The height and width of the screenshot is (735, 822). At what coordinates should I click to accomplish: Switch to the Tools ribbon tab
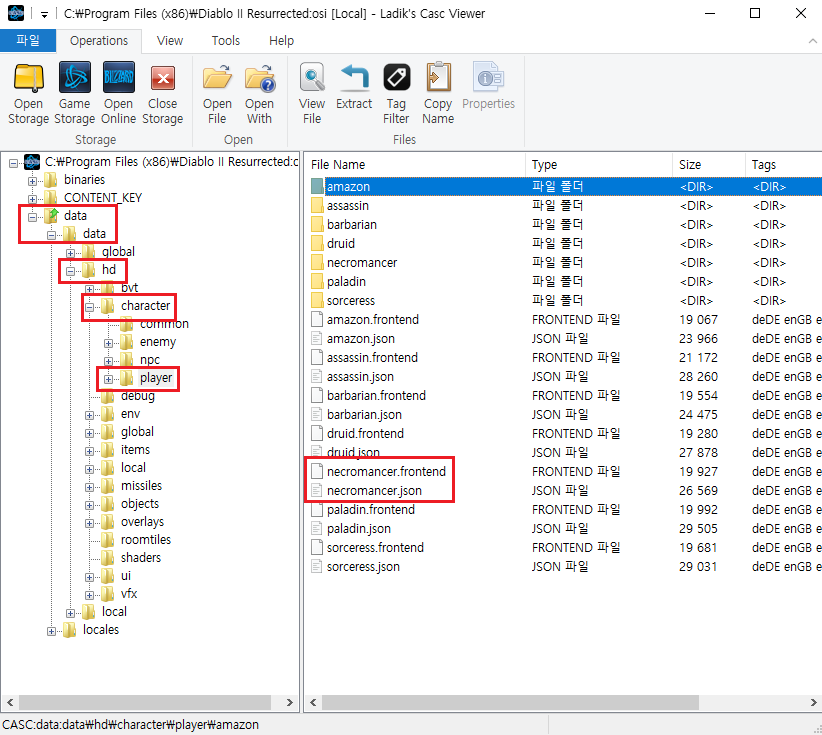(x=225, y=40)
